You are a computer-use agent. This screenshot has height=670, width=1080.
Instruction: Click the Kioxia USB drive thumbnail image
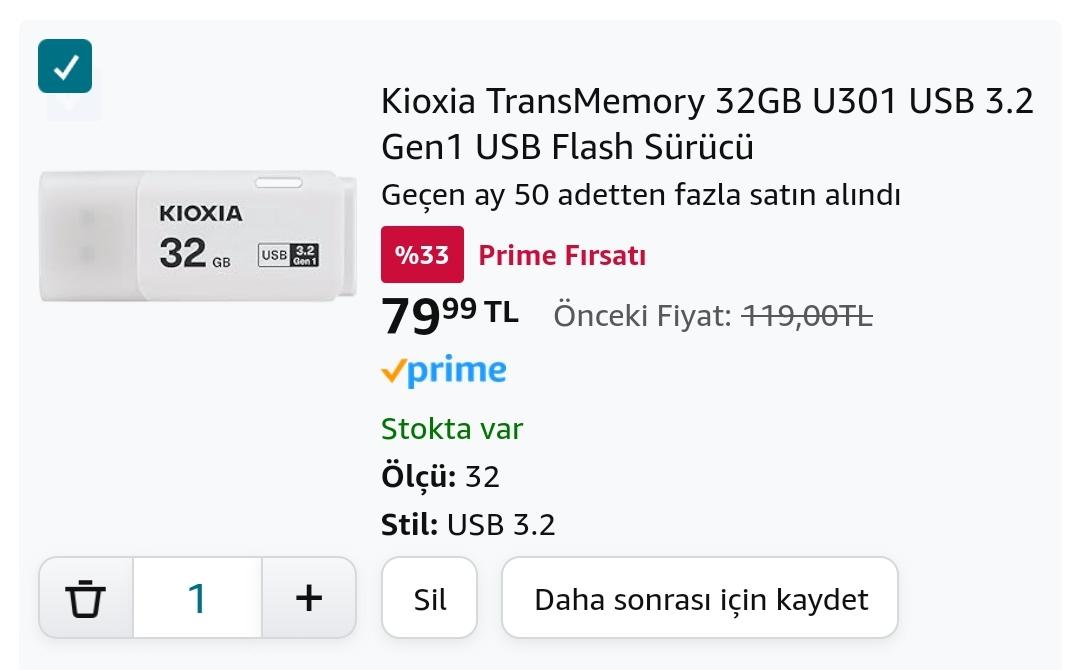click(198, 236)
